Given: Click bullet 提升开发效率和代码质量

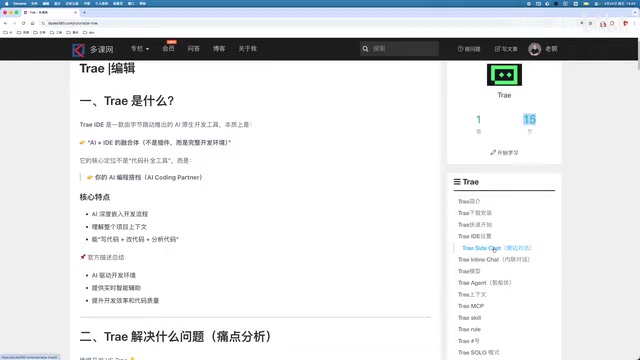Looking at the screenshot, I should 125,301.
